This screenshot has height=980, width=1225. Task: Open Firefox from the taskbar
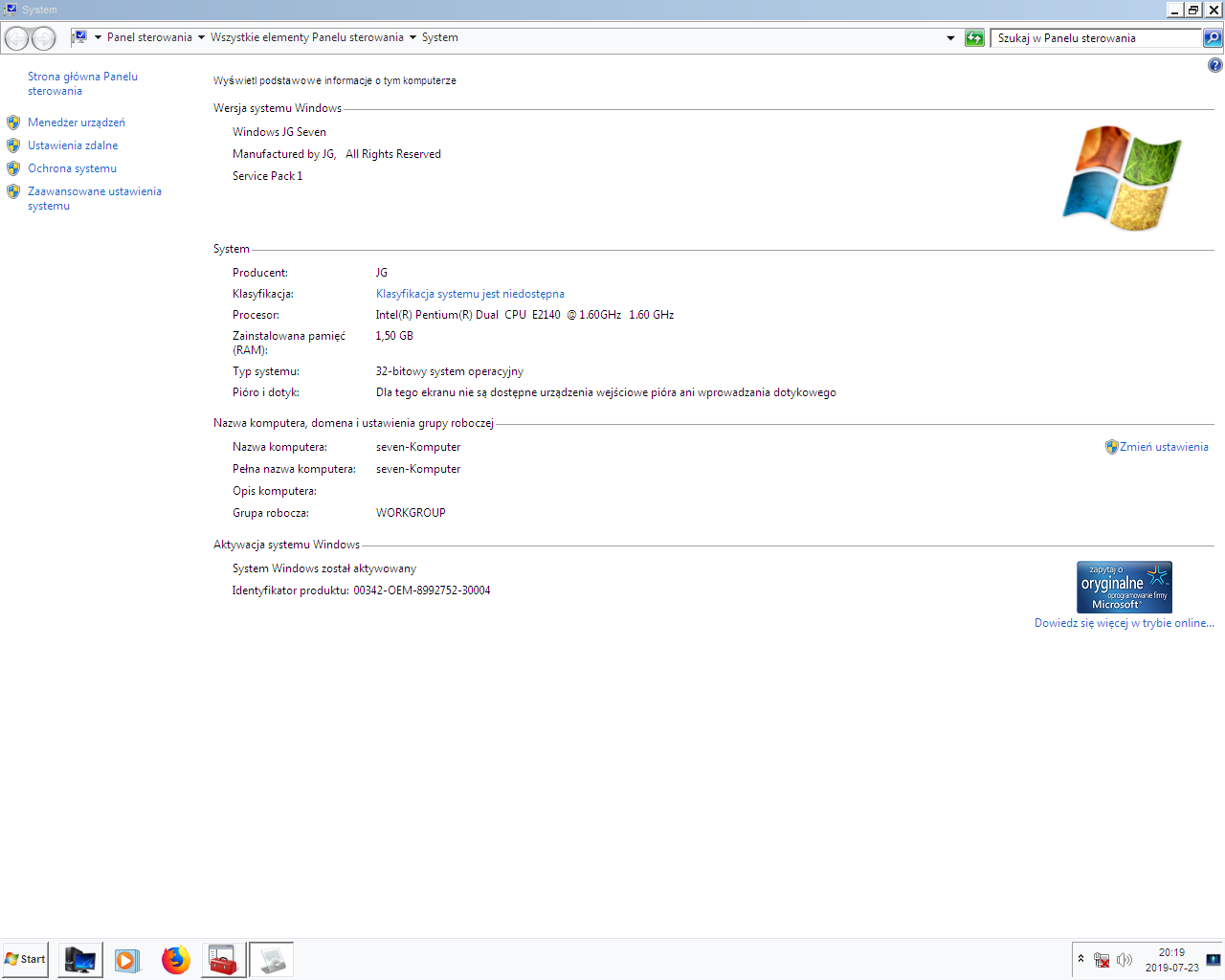coord(176,959)
